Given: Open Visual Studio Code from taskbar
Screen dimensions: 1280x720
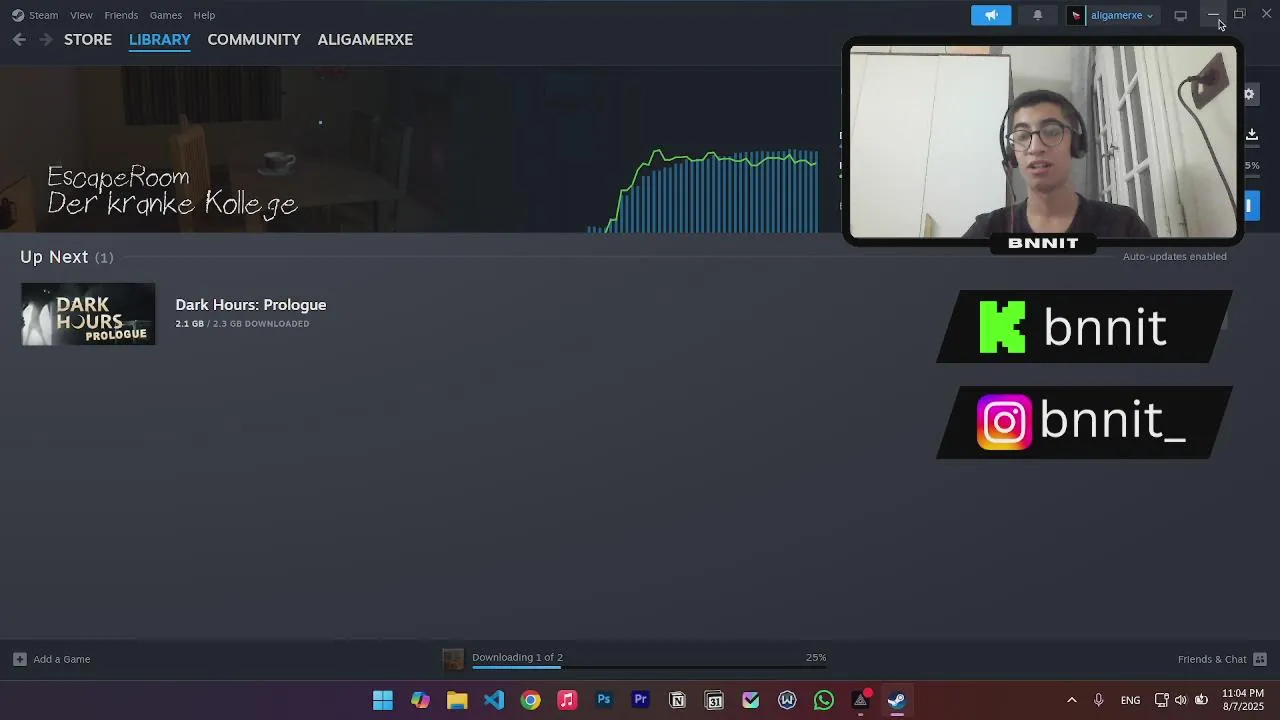Looking at the screenshot, I should point(494,700).
